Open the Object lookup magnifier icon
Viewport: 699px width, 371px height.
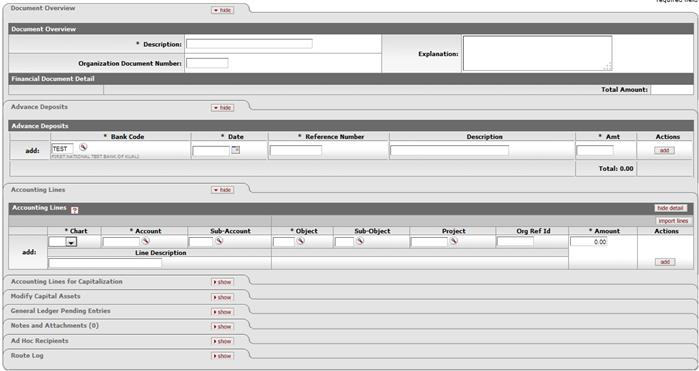click(300, 241)
